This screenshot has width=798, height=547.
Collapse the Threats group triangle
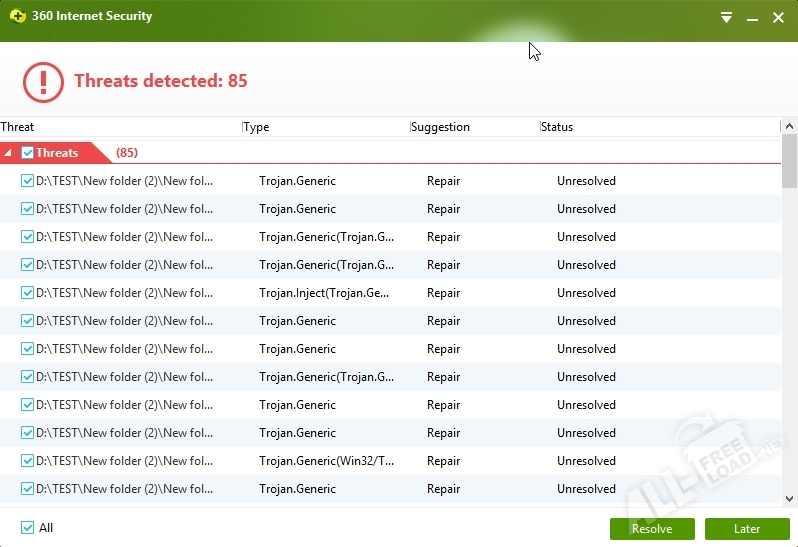[9, 153]
